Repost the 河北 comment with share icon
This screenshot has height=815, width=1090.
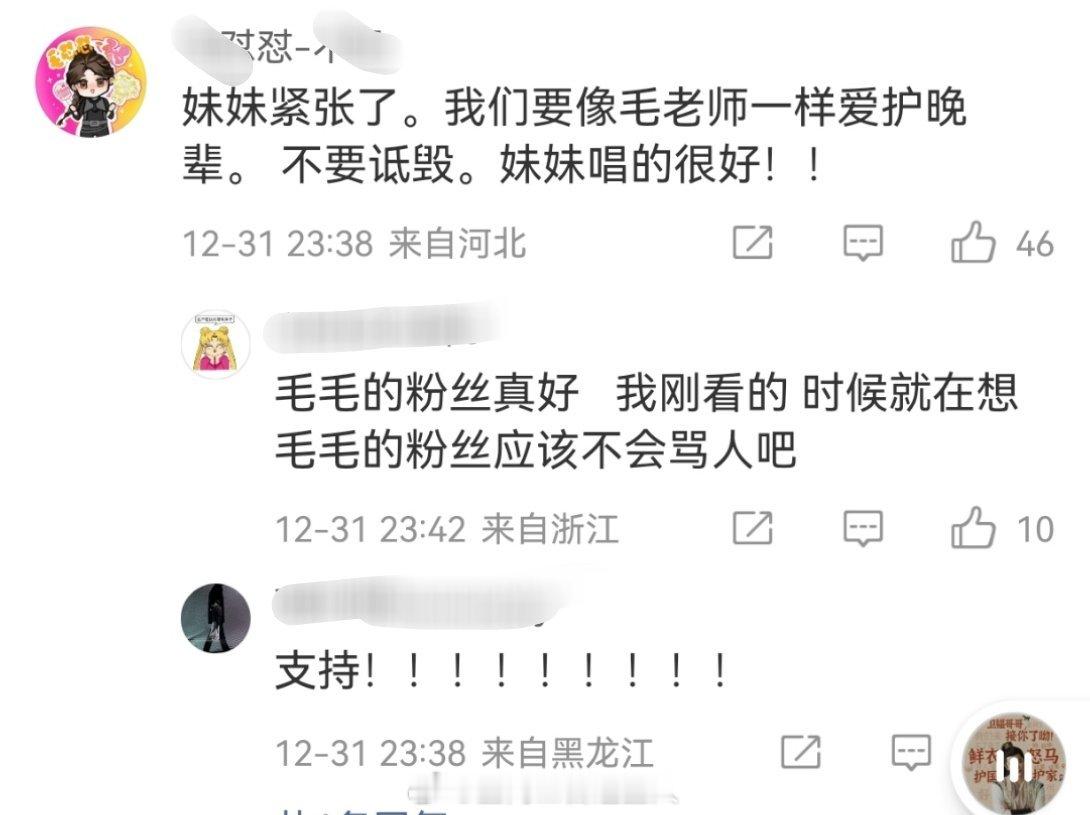(753, 243)
